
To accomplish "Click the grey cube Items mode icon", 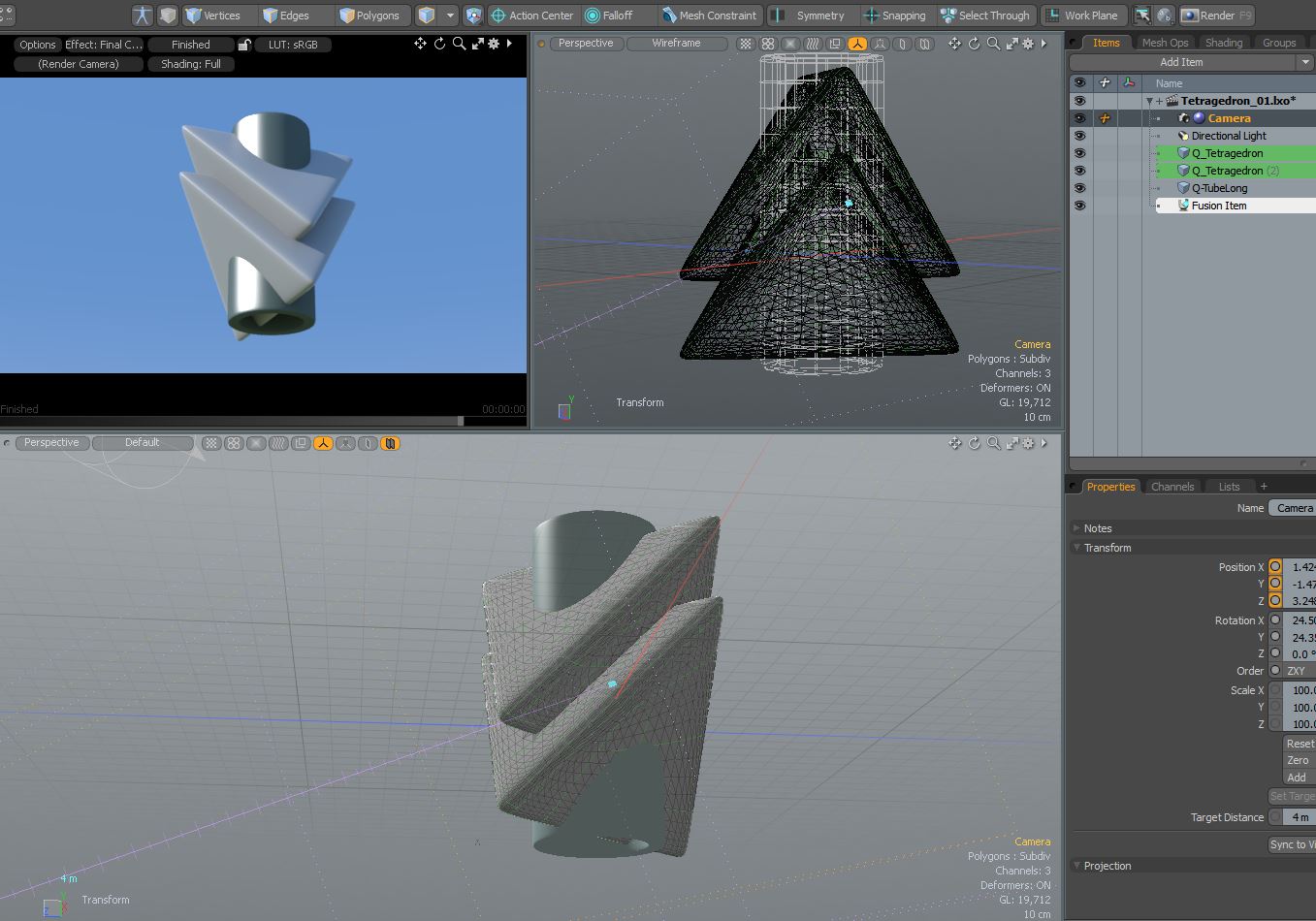I will pos(168,16).
